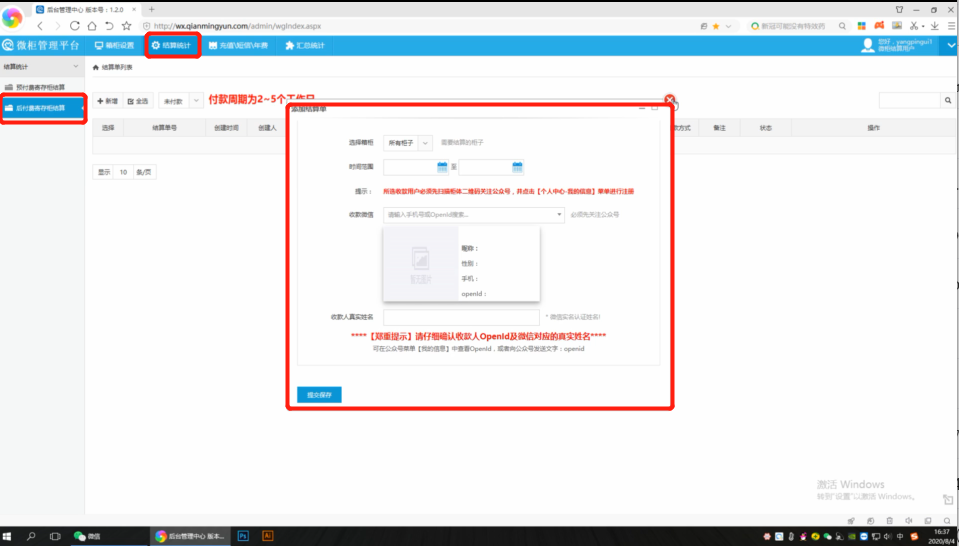Open the 结算统计 top menu
The height and width of the screenshot is (546, 959).
(171, 45)
